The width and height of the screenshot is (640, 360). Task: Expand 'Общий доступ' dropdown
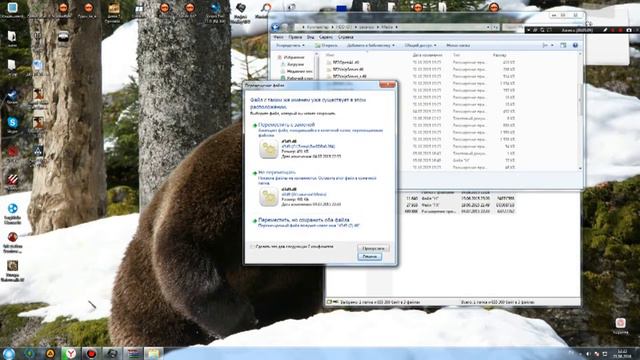[420, 45]
